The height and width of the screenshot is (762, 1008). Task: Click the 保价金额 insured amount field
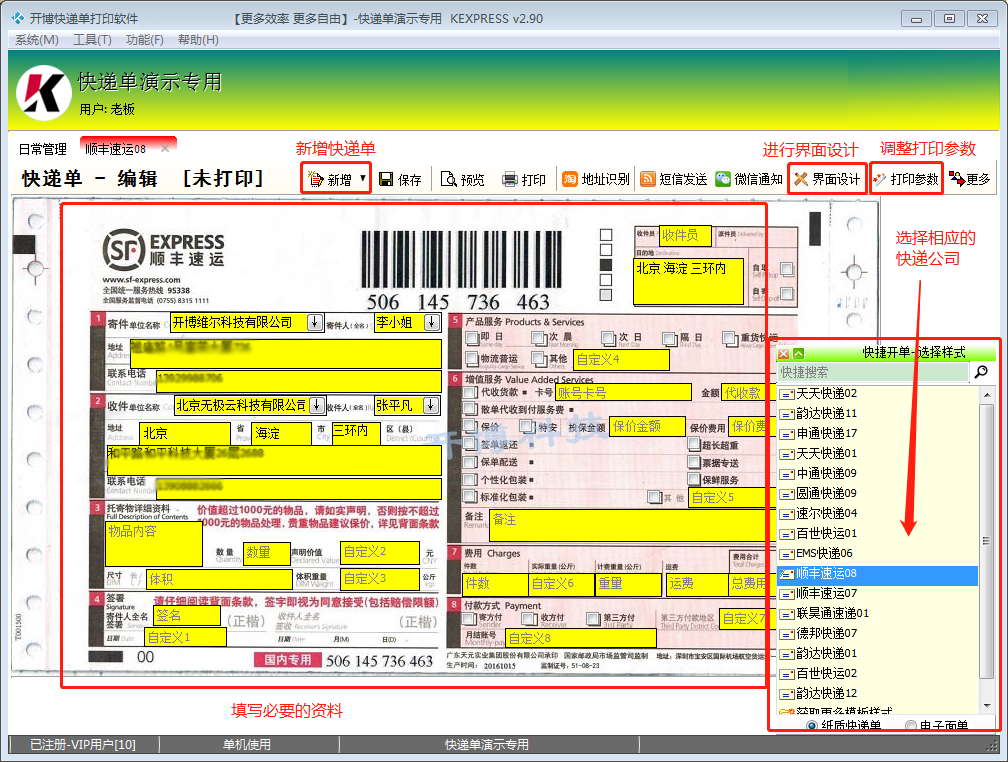(647, 426)
